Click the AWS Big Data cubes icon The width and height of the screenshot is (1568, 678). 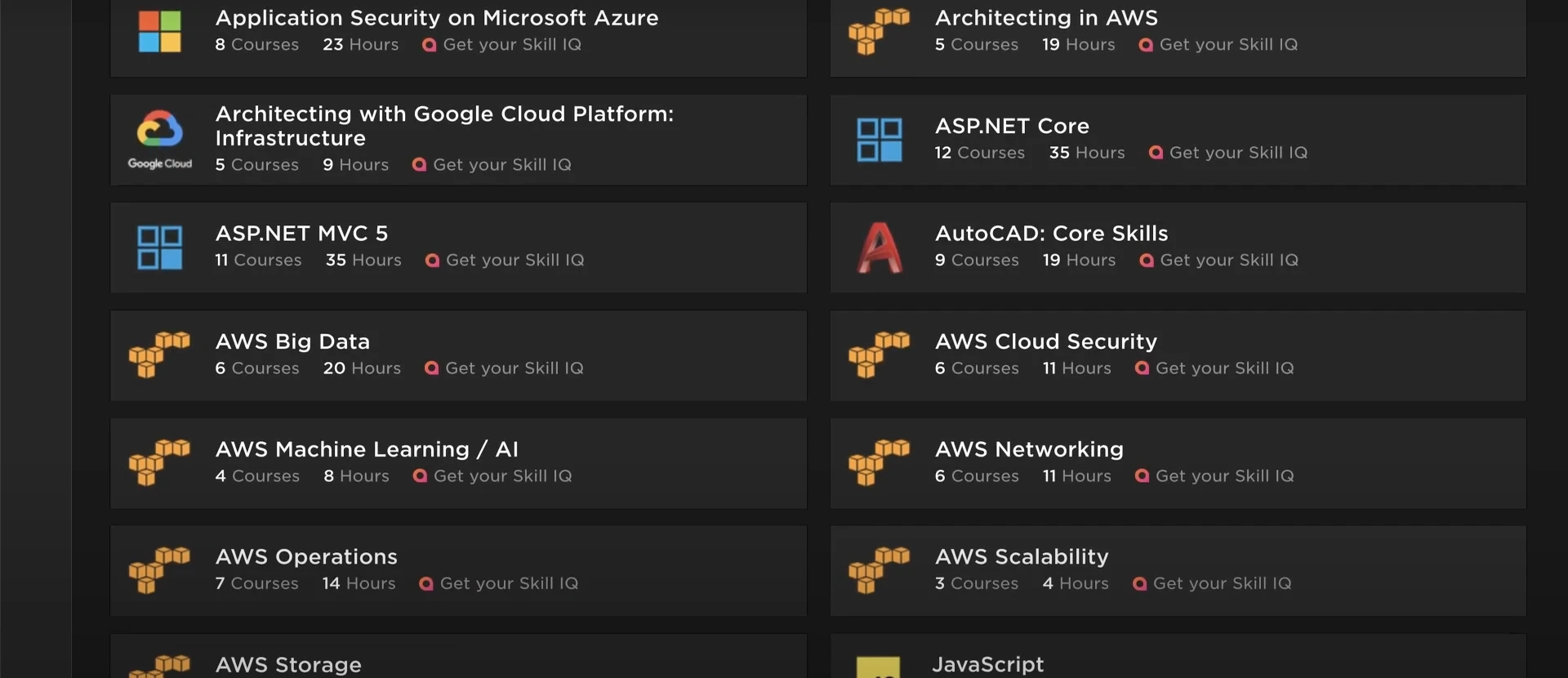click(x=160, y=355)
